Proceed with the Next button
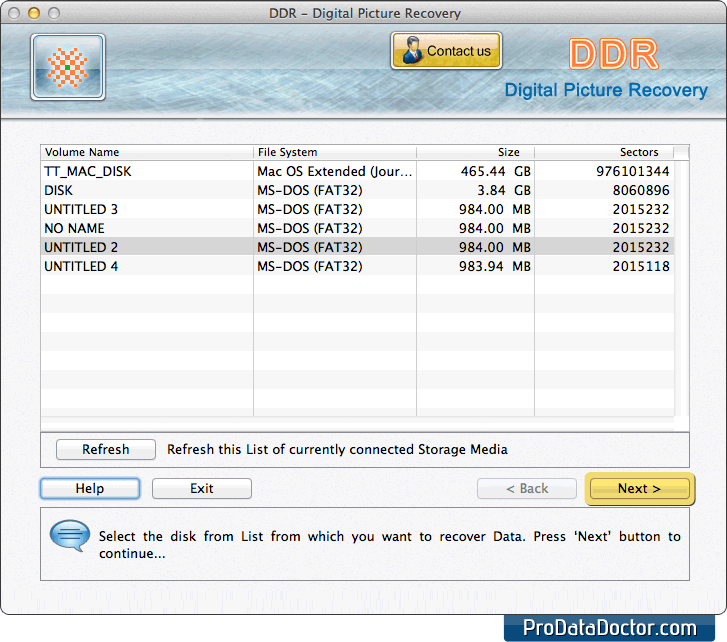Screen dimensions: 727x642 [x=639, y=488]
